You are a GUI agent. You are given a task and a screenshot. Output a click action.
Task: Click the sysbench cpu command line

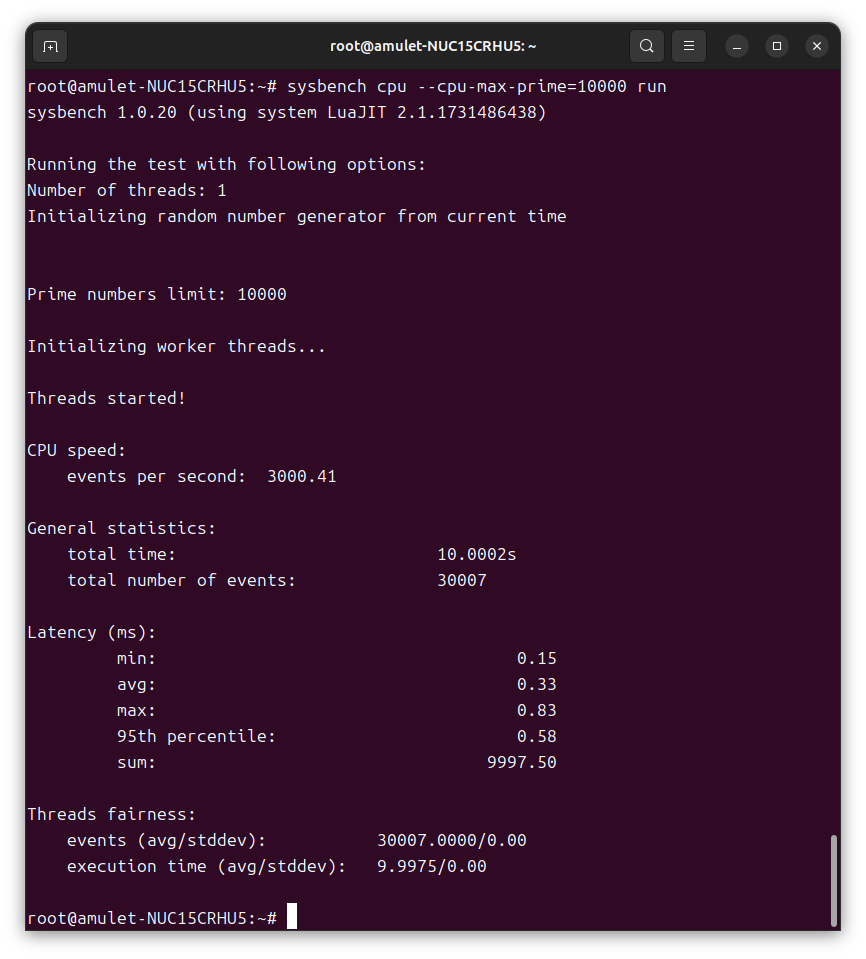pos(476,87)
